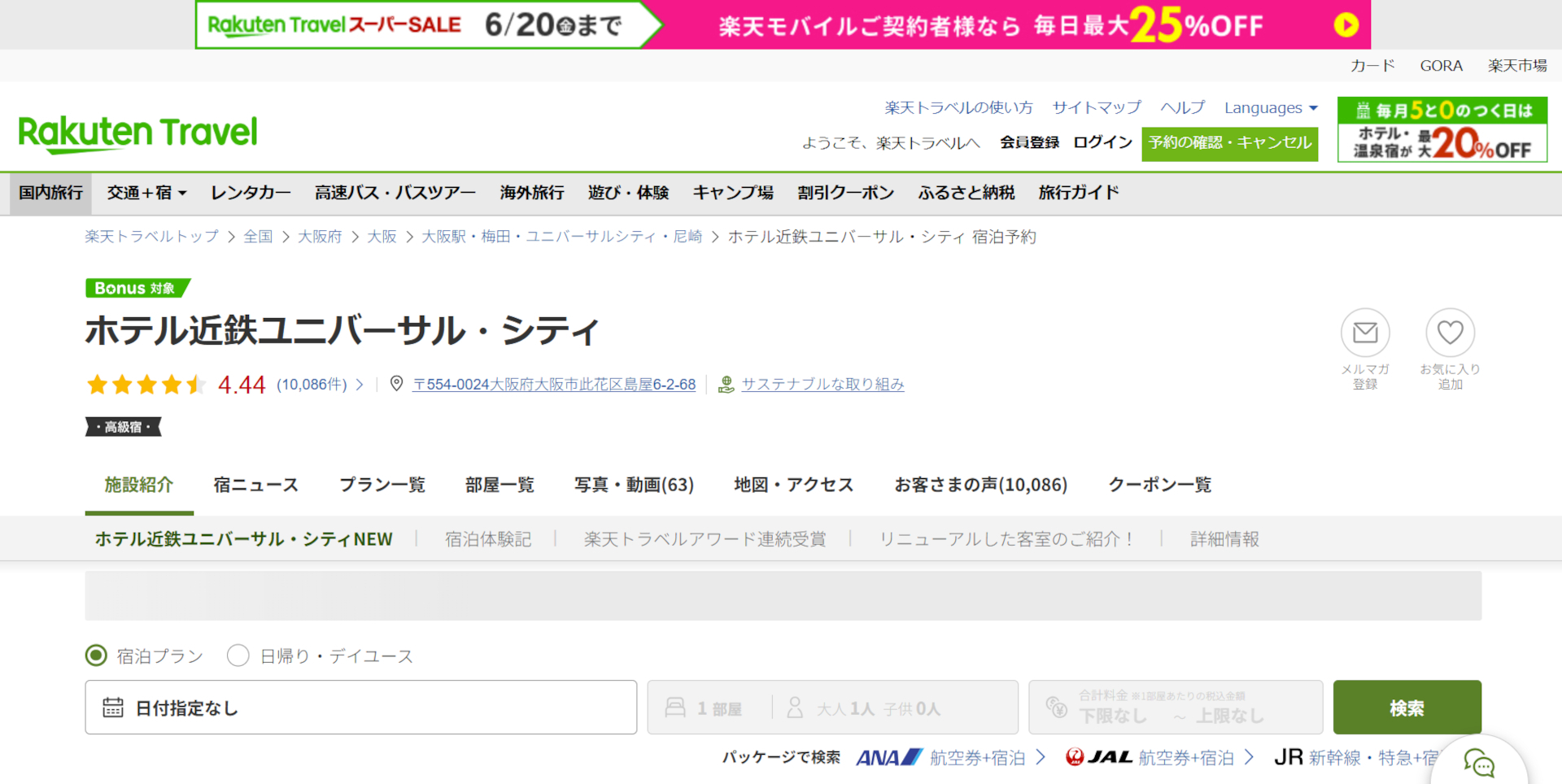The width and height of the screenshot is (1562, 784).
Task: Click the location pin icon beside the address
Action: pyautogui.click(x=397, y=383)
